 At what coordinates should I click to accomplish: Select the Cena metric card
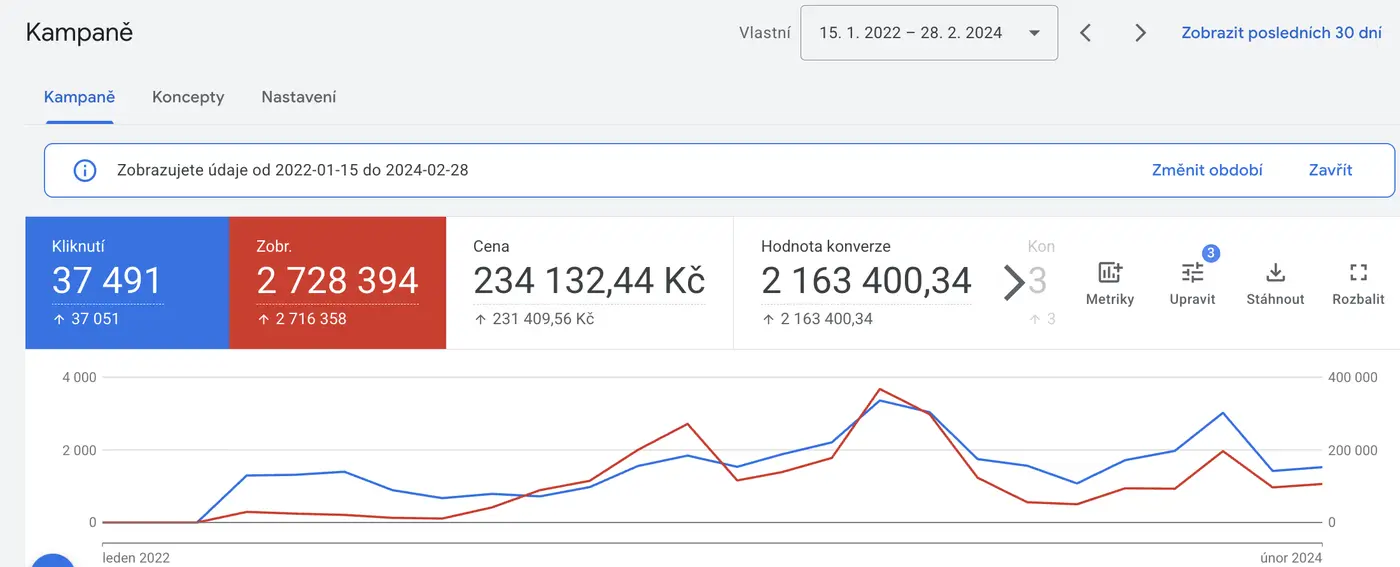tap(590, 283)
